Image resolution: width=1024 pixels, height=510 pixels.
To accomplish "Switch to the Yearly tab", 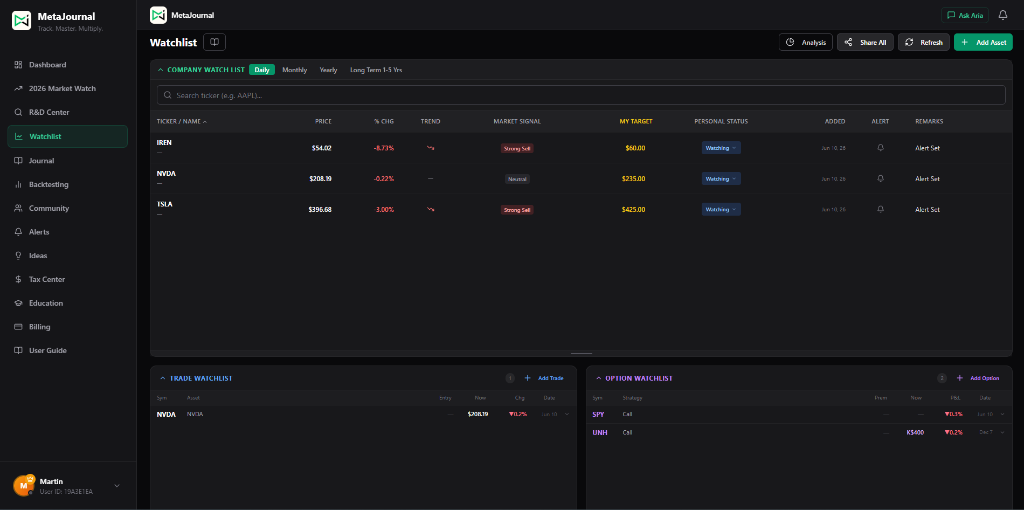I will 328,69.
